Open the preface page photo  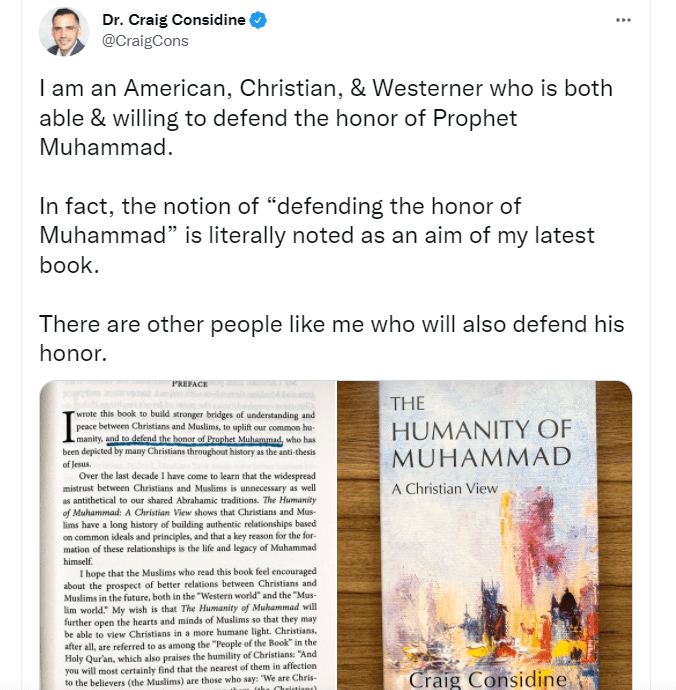[x=188, y=535]
